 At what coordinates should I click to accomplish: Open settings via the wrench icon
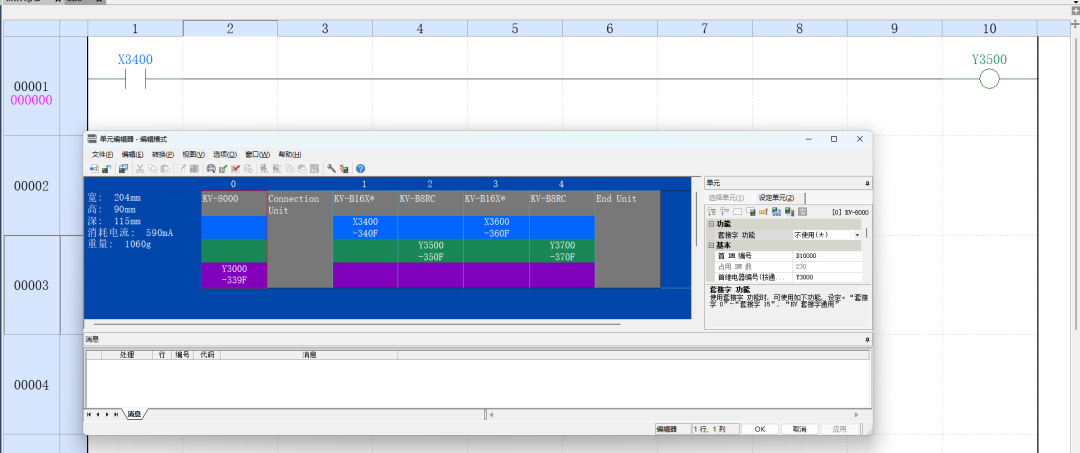[x=331, y=169]
